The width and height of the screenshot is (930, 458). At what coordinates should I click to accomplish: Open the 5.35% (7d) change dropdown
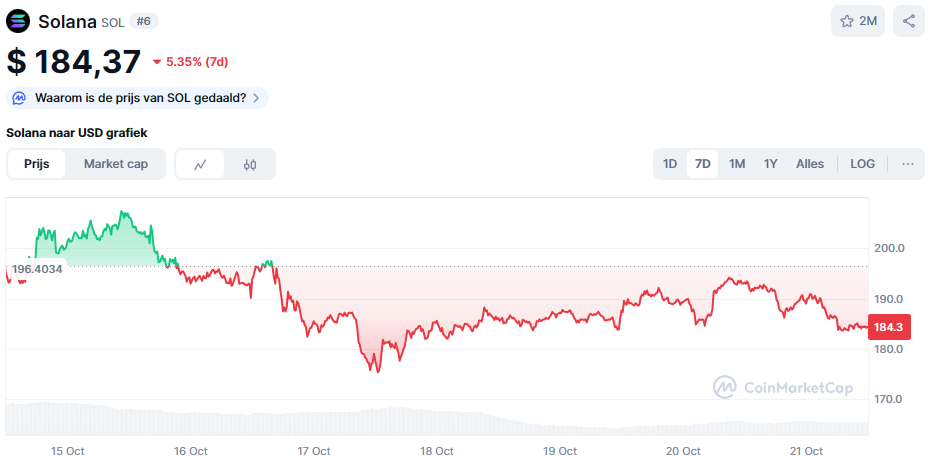190,62
